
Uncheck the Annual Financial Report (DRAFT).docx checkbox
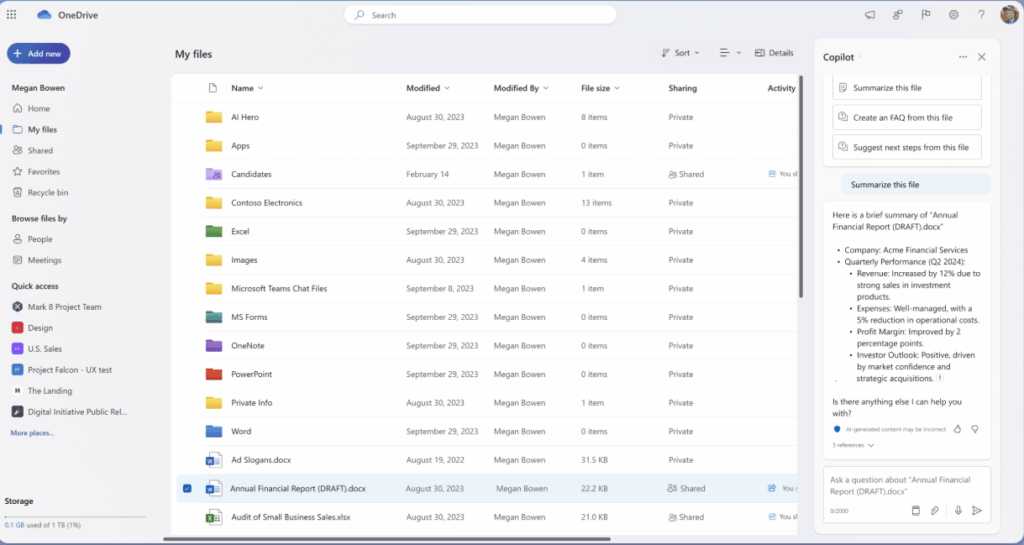point(187,488)
